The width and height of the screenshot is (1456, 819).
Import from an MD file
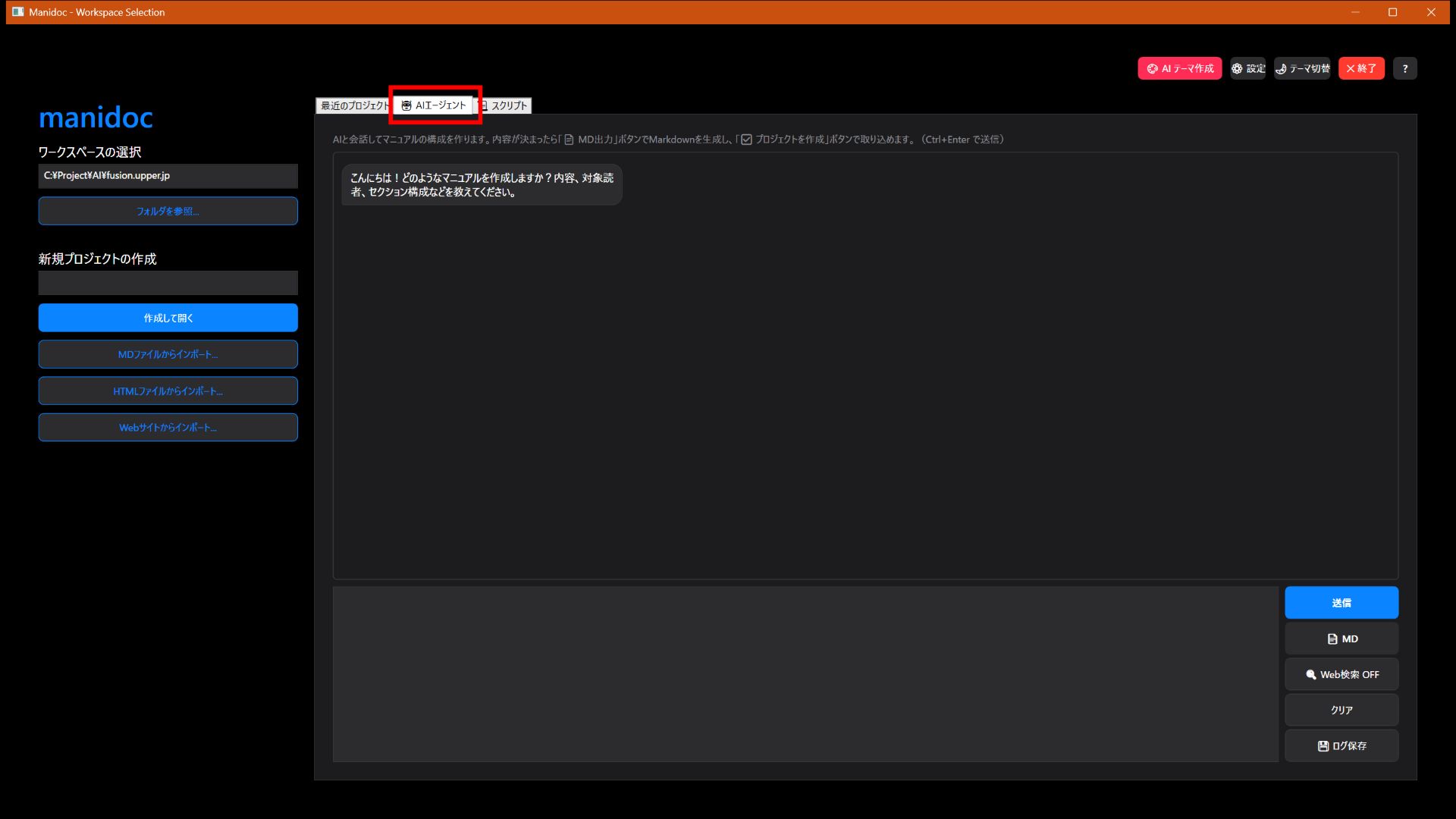[168, 354]
